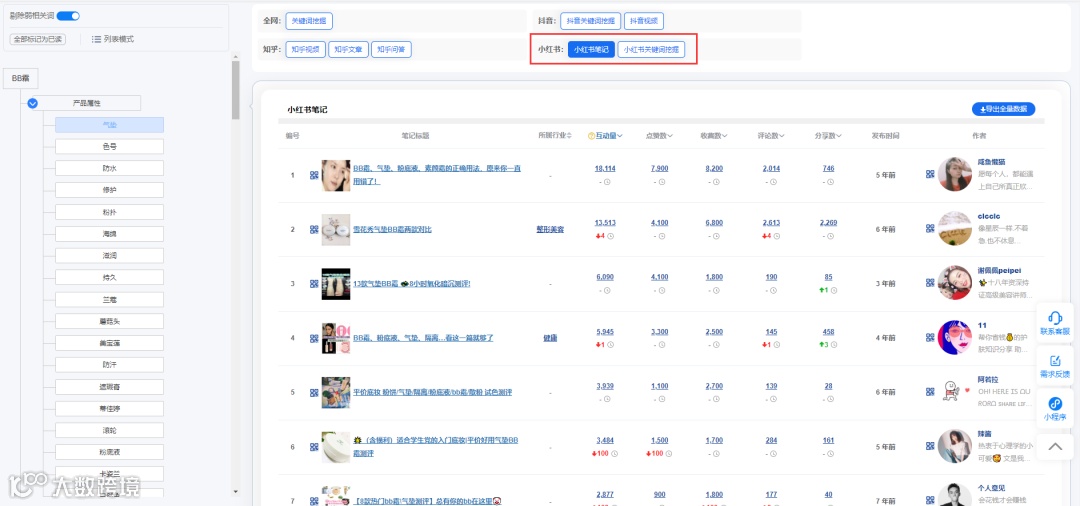Image resolution: width=1080 pixels, height=506 pixels.
Task: Collapse the 产品属性 tree node
Action: pos(32,103)
